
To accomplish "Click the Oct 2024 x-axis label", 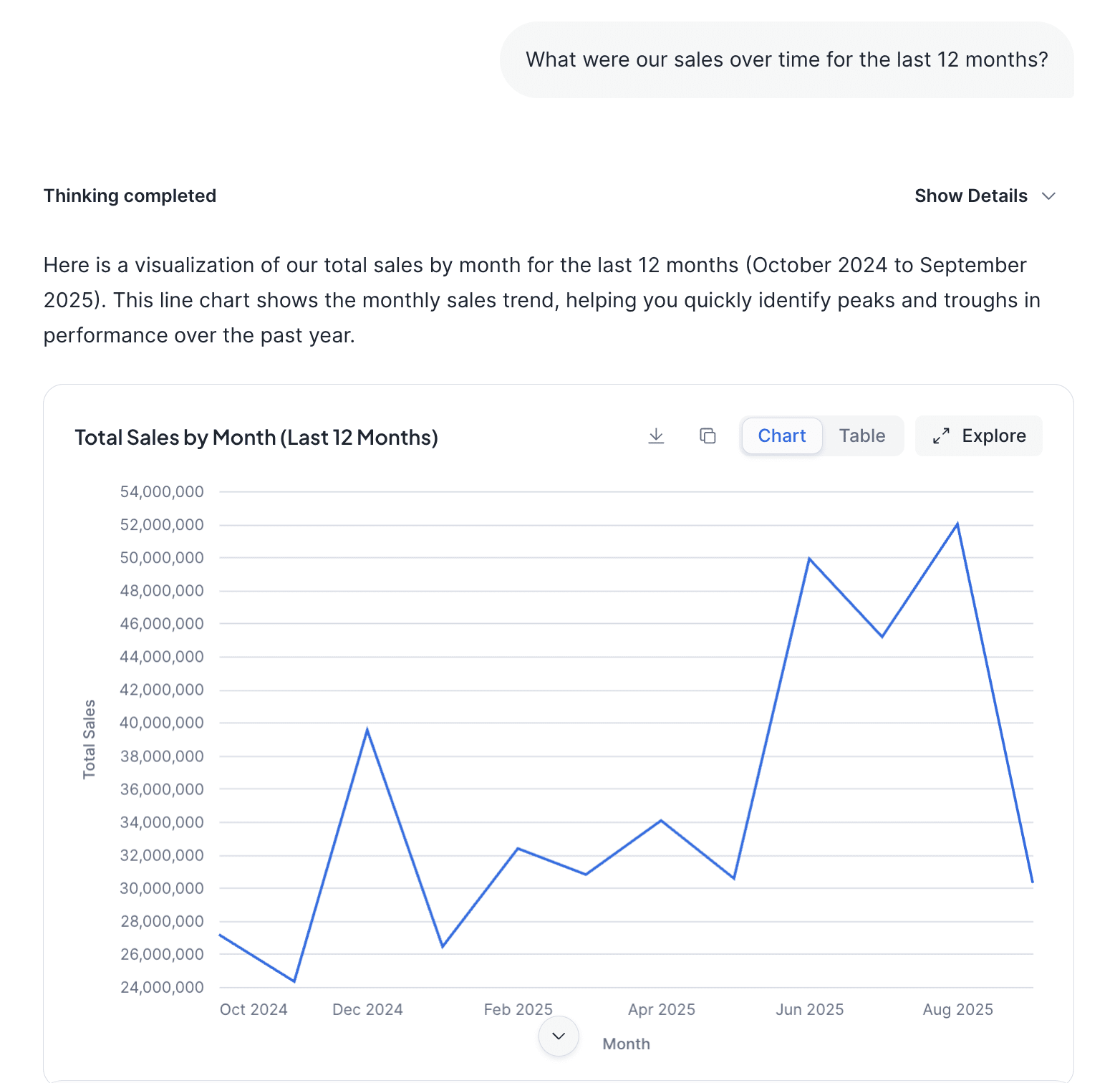I will pos(254,1009).
